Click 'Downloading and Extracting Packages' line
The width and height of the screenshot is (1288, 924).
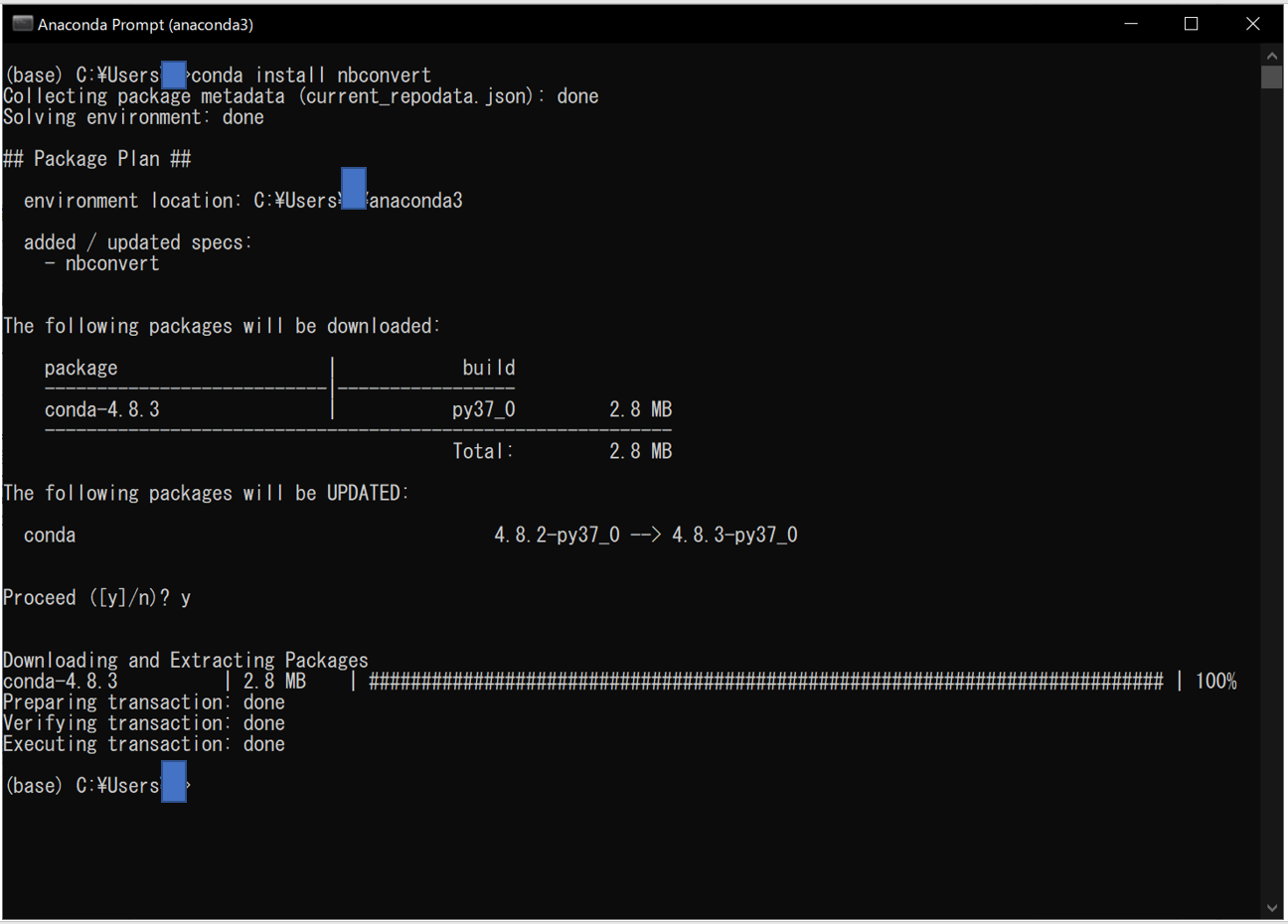186,660
